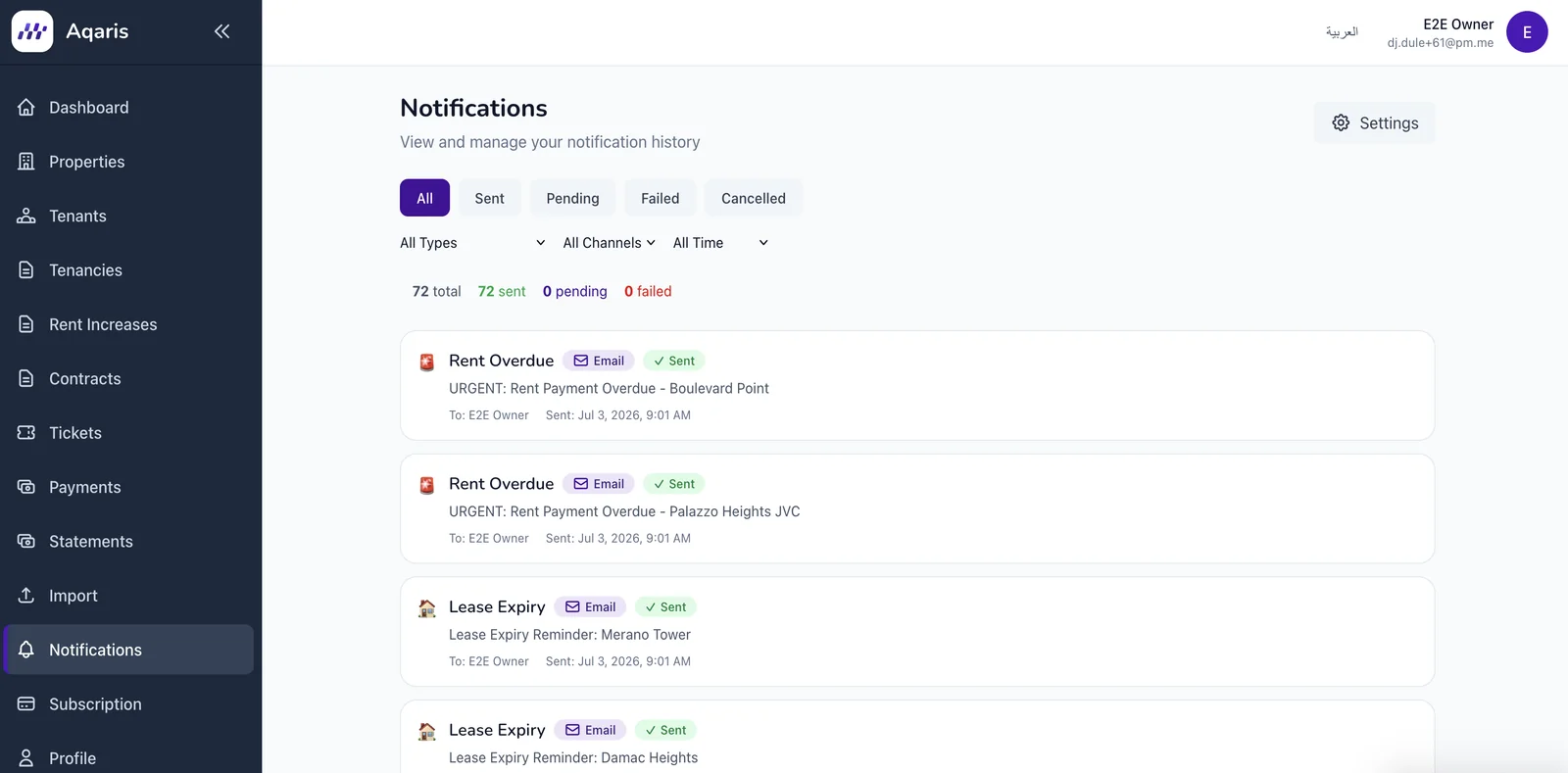Open Import from the sidebar
Viewport: 1568px width, 773px height.
click(128, 595)
